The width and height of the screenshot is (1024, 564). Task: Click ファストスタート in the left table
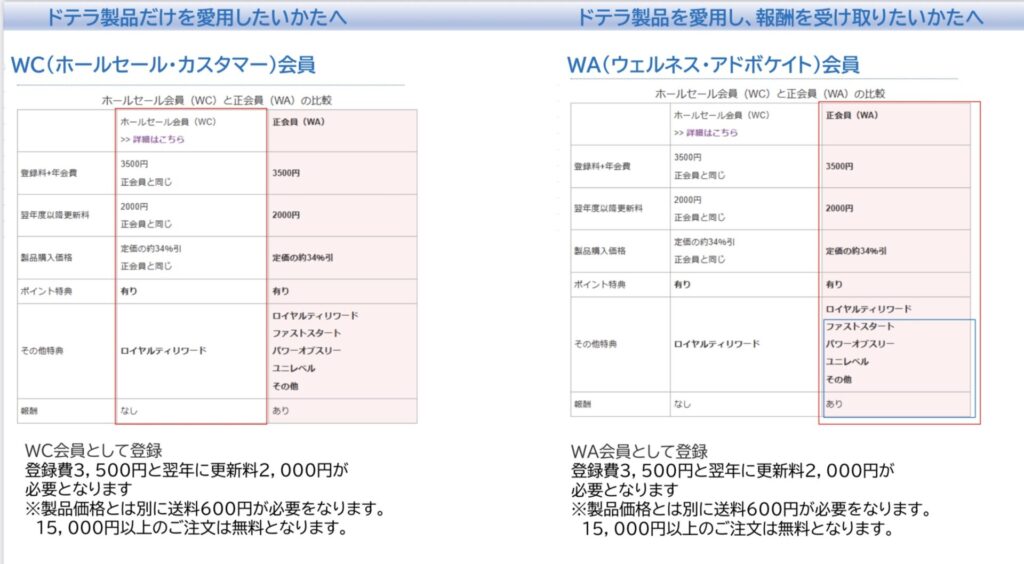pyautogui.click(x=306, y=333)
